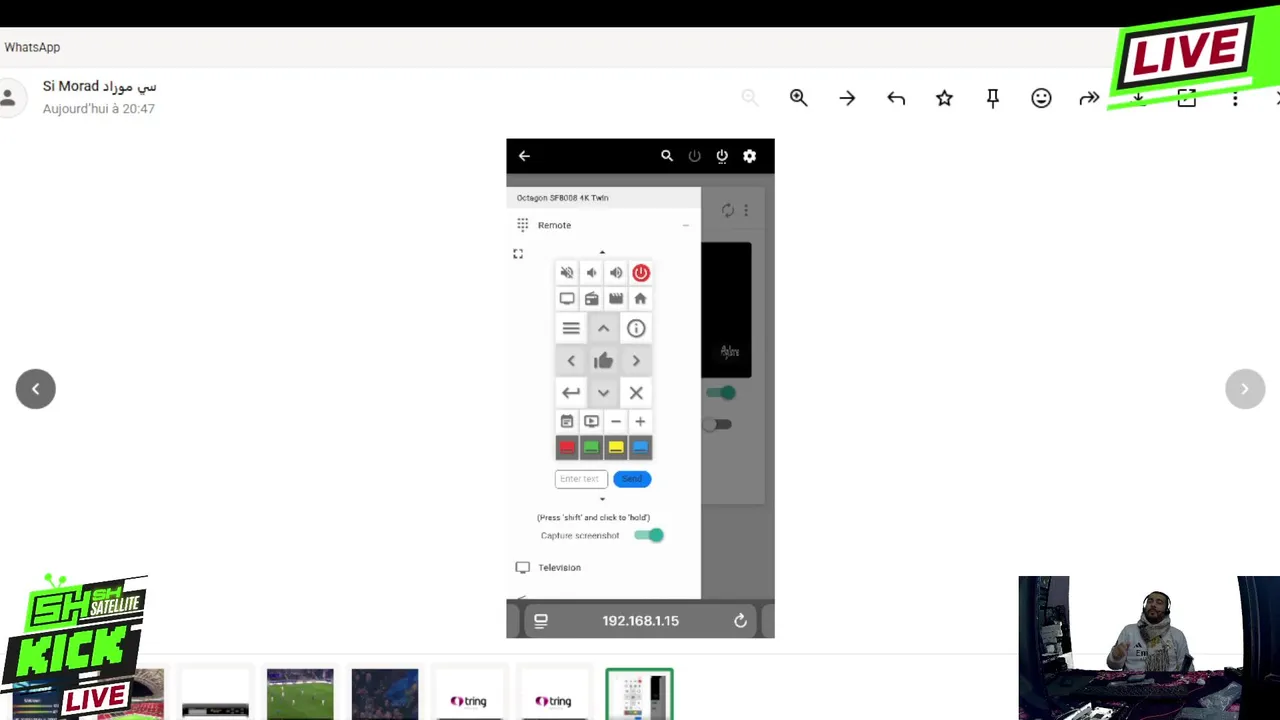Image resolution: width=1280 pixels, height=720 pixels.
Task: Click the TV screen icon on remote
Action: (x=567, y=298)
